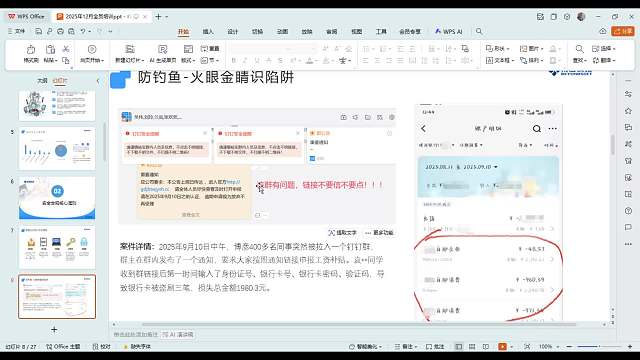
Task: Switch to the Review (审阅) ribbon tab
Action: (332, 31)
